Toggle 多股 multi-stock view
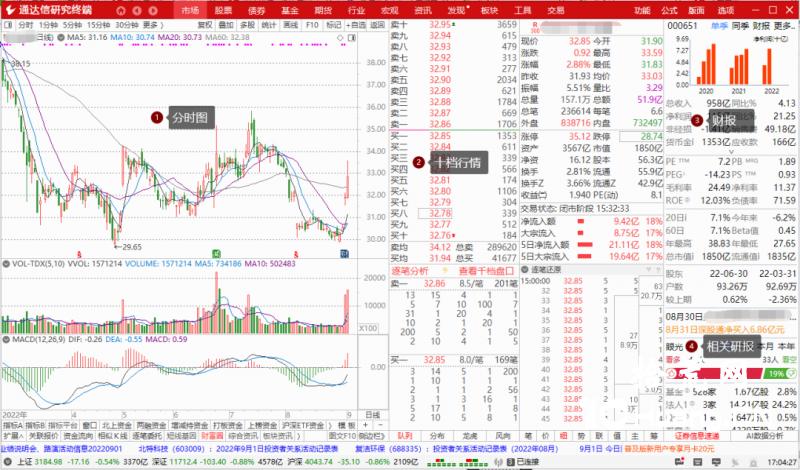The width and height of the screenshot is (800, 470). click(x=247, y=24)
